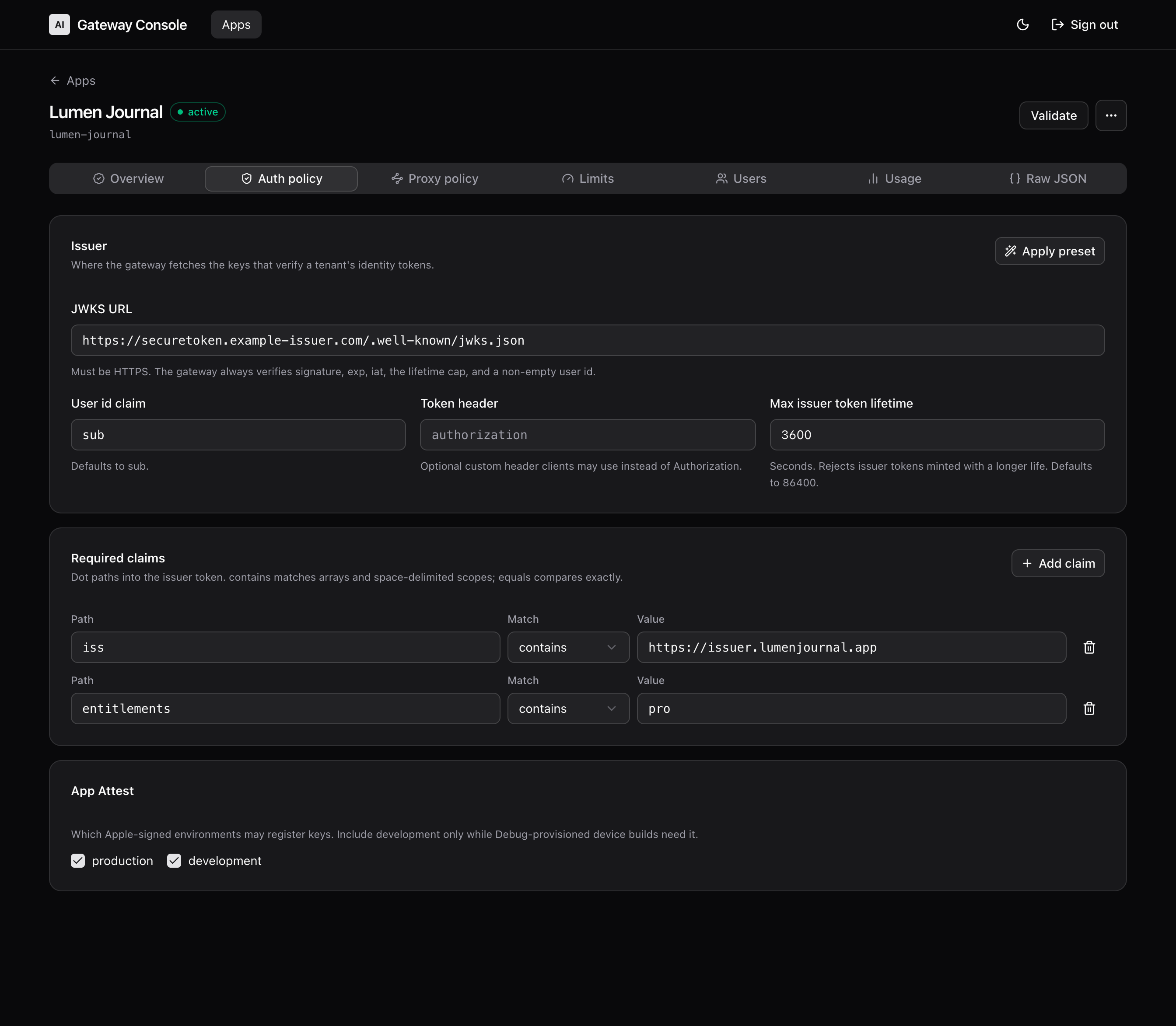The height and width of the screenshot is (1026, 1176).
Task: Click the Validate button
Action: tap(1053, 115)
